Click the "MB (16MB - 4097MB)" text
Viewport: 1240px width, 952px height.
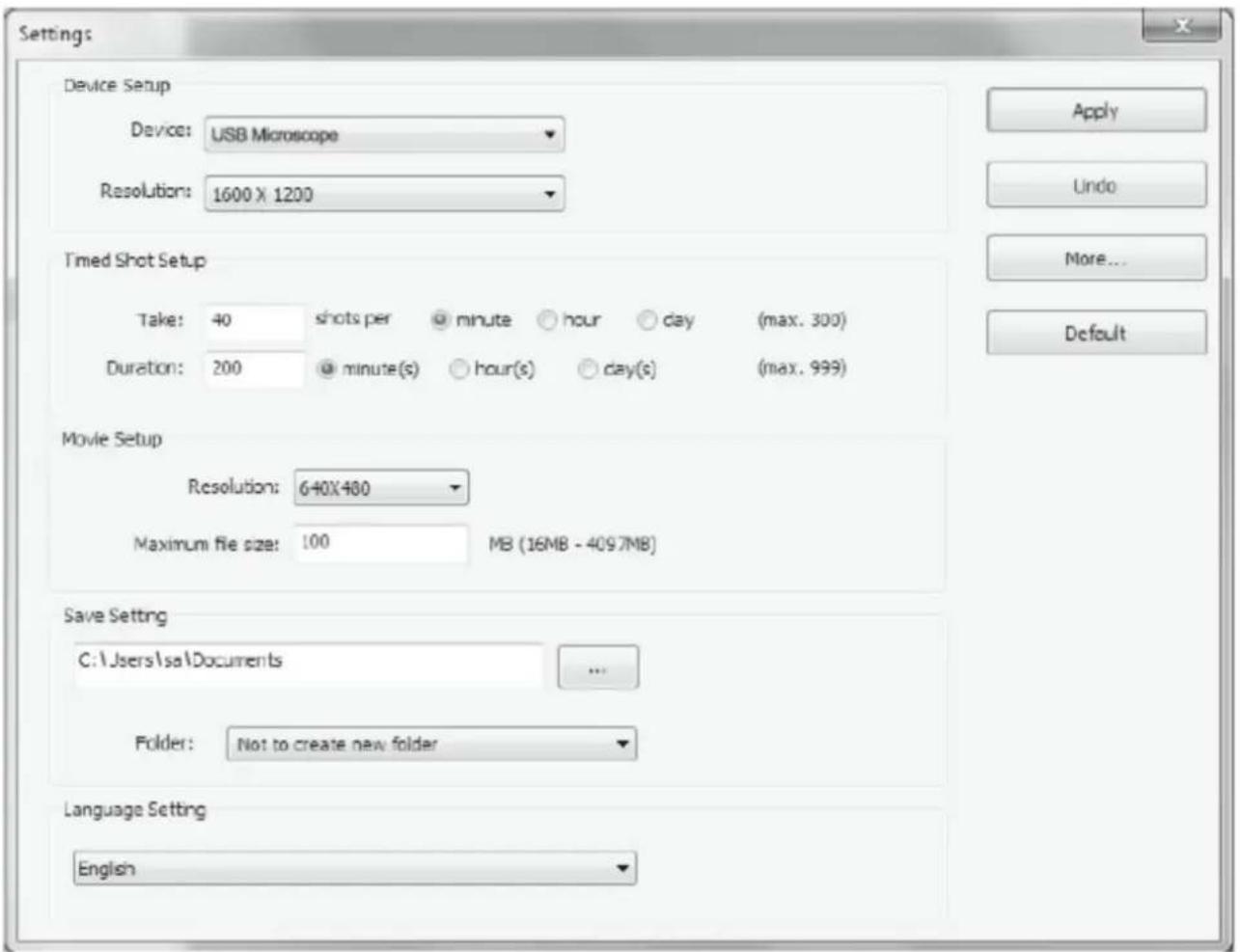(572, 544)
